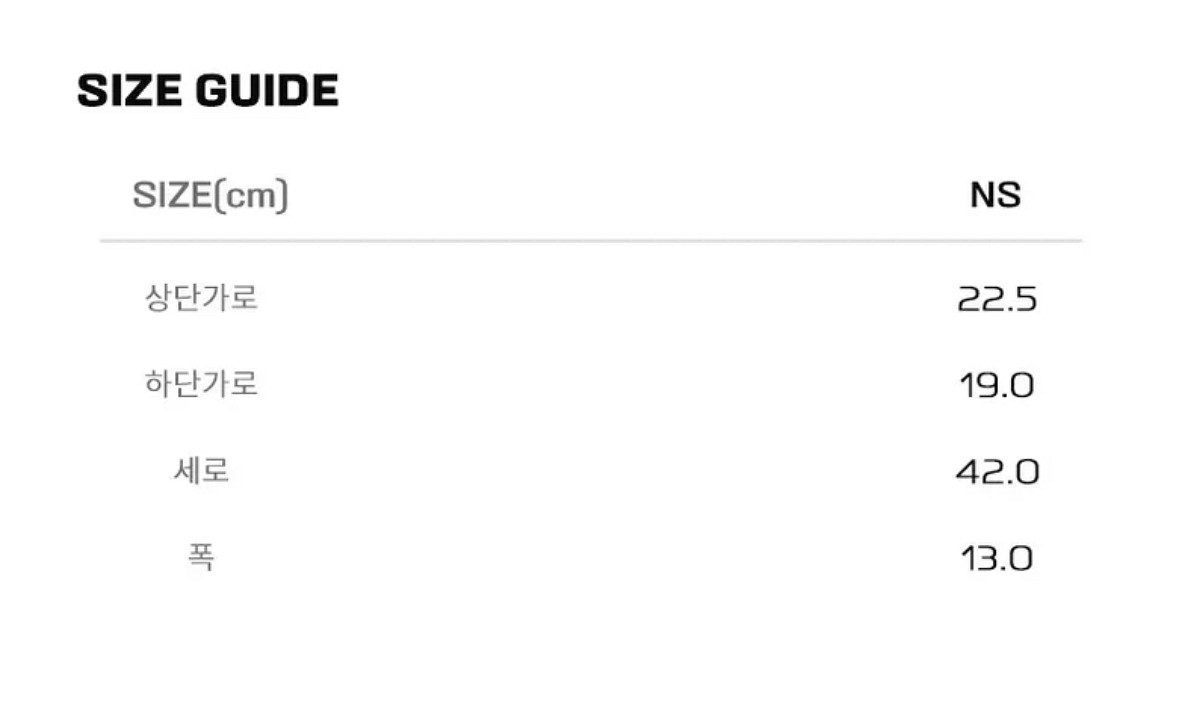The image size is (1179, 712).
Task: Click the 상단 characters in 상단가로
Action: click(x=174, y=298)
